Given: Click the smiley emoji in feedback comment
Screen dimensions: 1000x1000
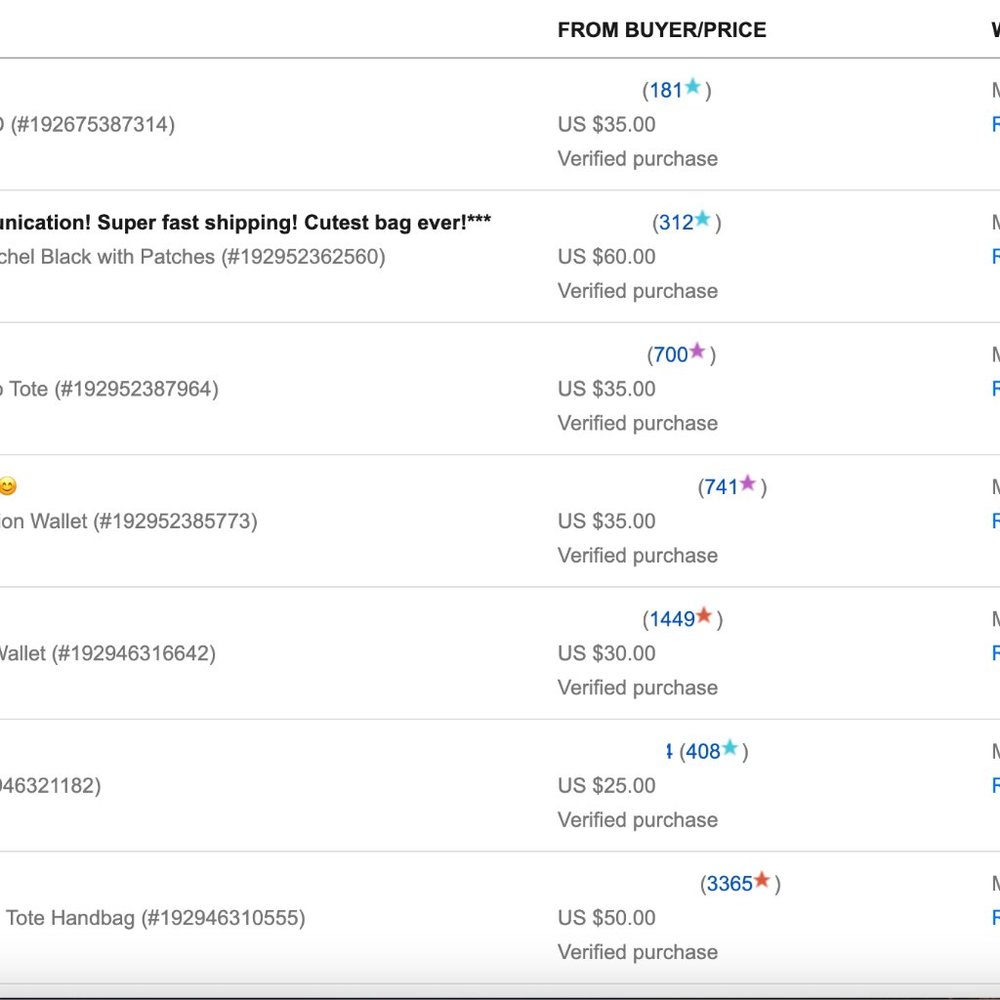Looking at the screenshot, I should 8,486.
